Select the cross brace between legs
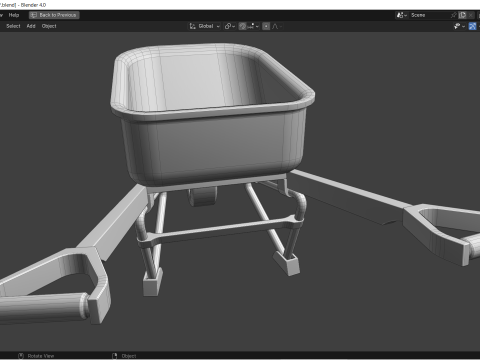Image resolution: width=480 pixels, height=360 pixels. click(x=220, y=231)
